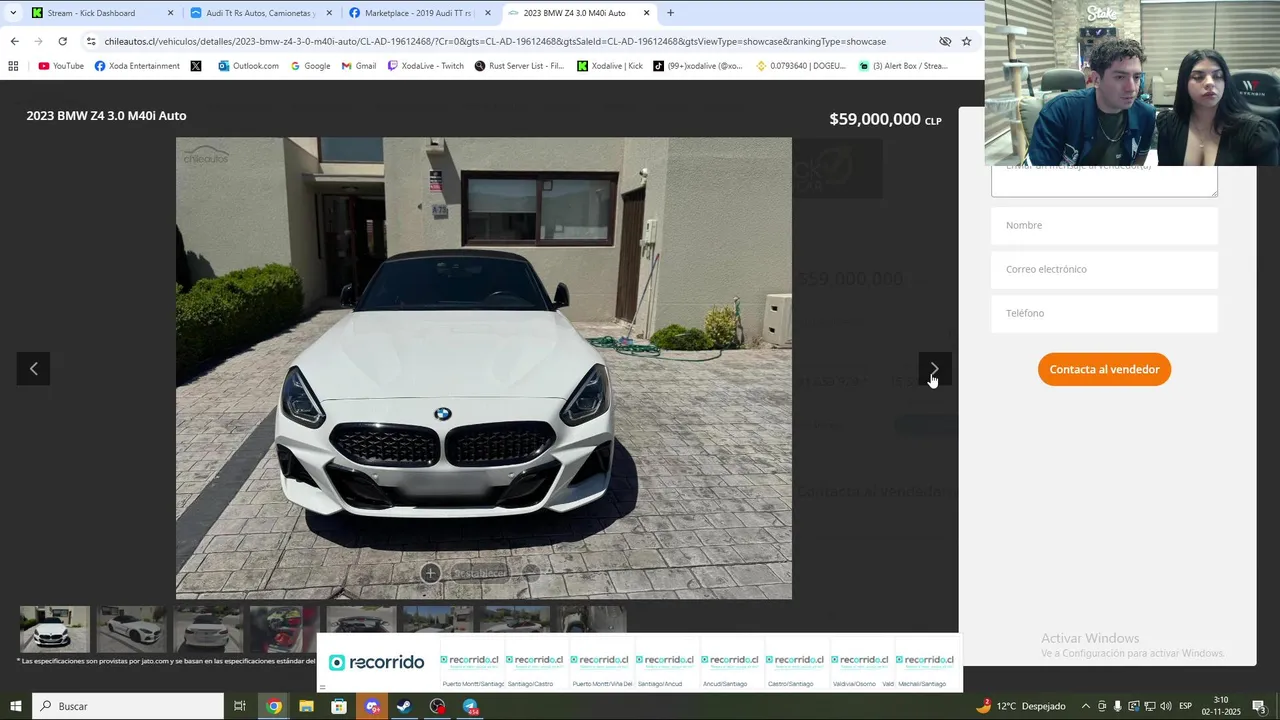This screenshot has height=720, width=1280.
Task: Open the Google bookmark
Action: click(x=310, y=66)
